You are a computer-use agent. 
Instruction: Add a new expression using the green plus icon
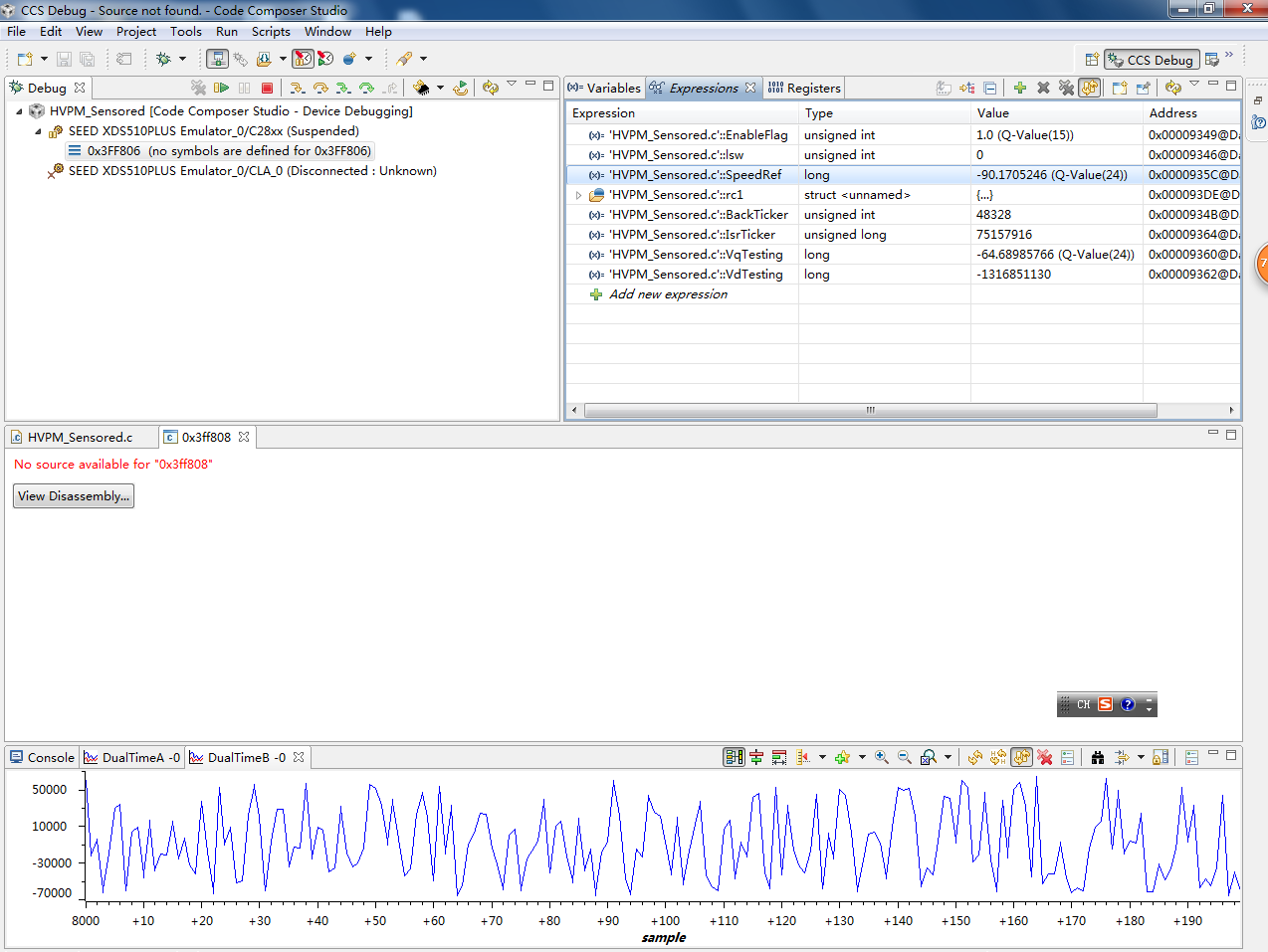(1019, 88)
